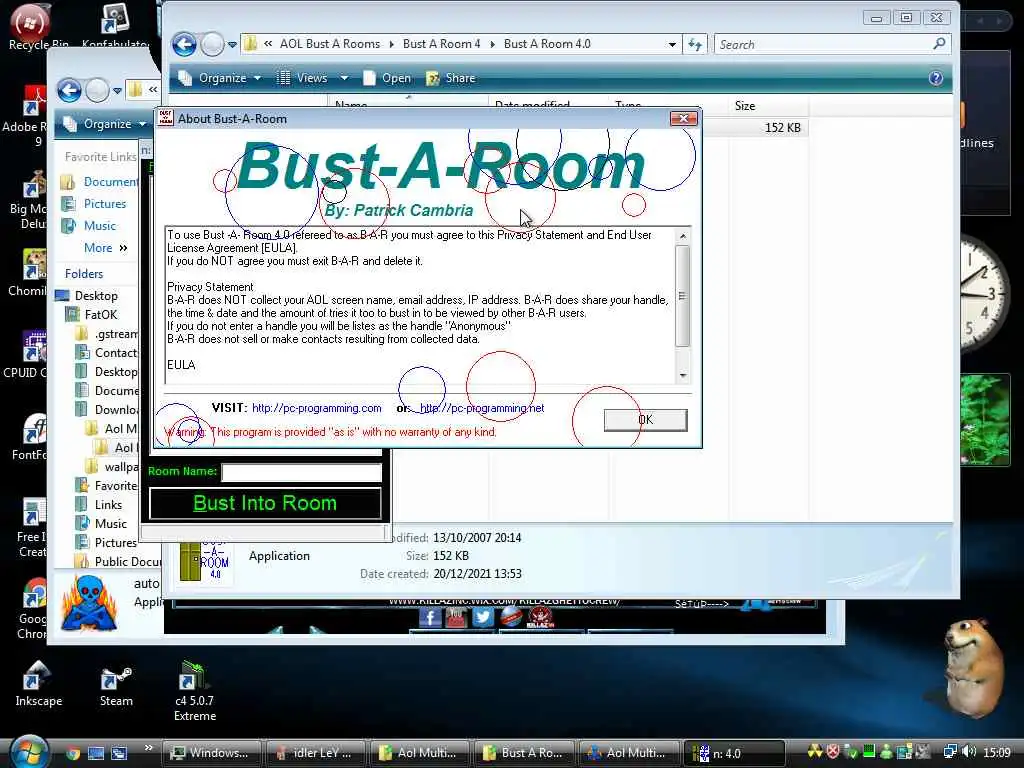Image resolution: width=1024 pixels, height=768 pixels.
Task: Go back in the rear explorer window
Action: pos(69,90)
